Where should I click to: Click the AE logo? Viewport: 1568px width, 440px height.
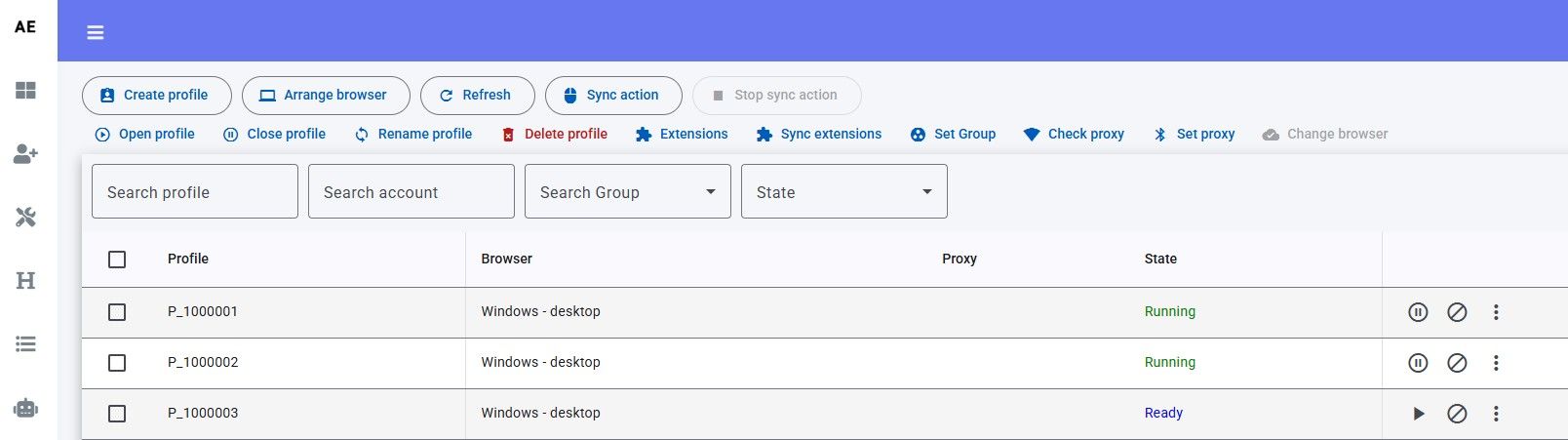point(25,27)
